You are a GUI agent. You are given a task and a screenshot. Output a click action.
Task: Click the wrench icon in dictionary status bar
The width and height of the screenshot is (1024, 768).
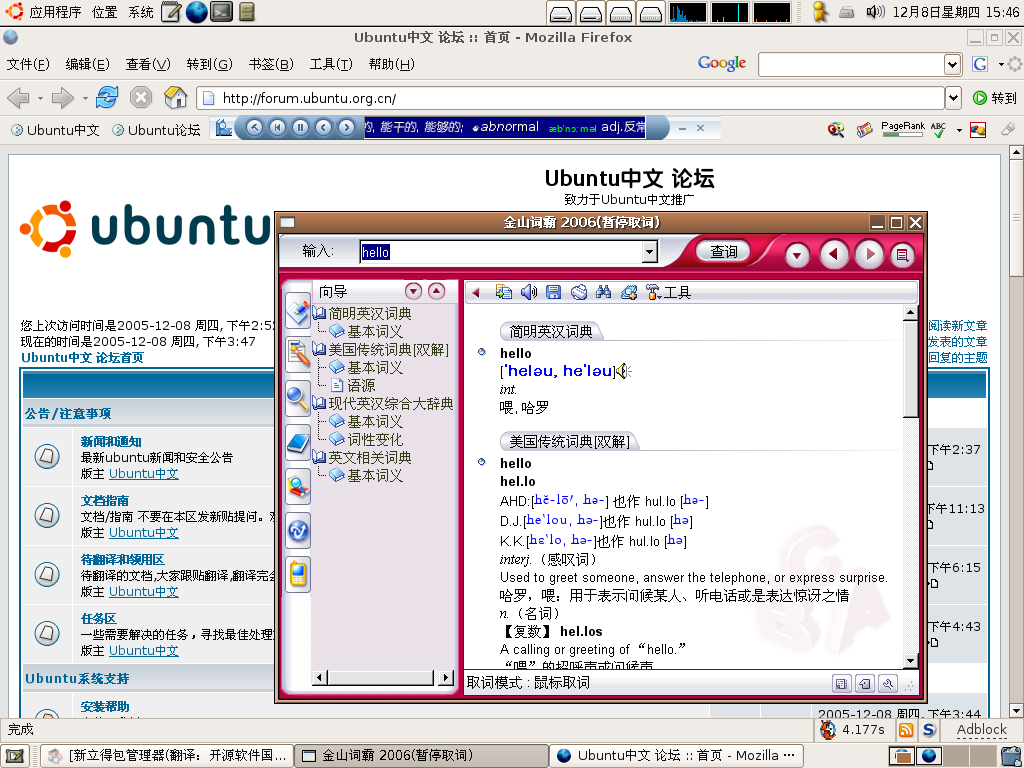(888, 684)
